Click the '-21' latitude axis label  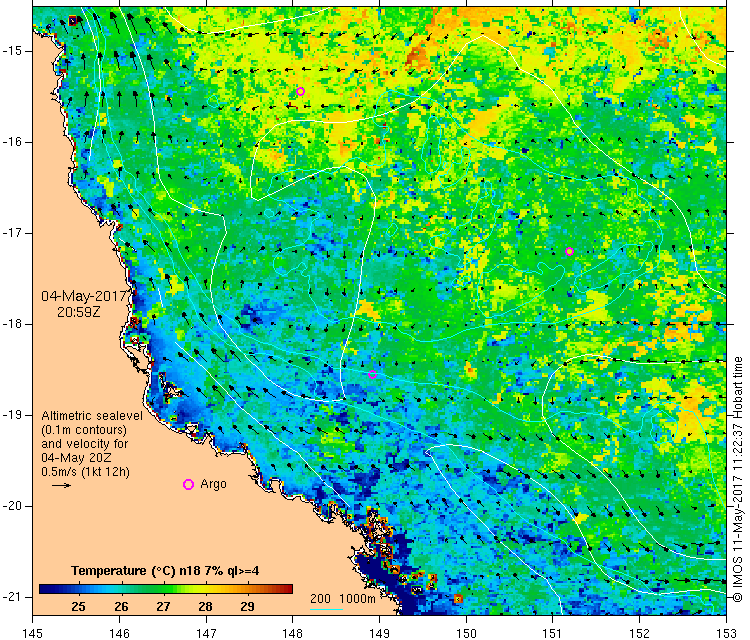pos(11,597)
